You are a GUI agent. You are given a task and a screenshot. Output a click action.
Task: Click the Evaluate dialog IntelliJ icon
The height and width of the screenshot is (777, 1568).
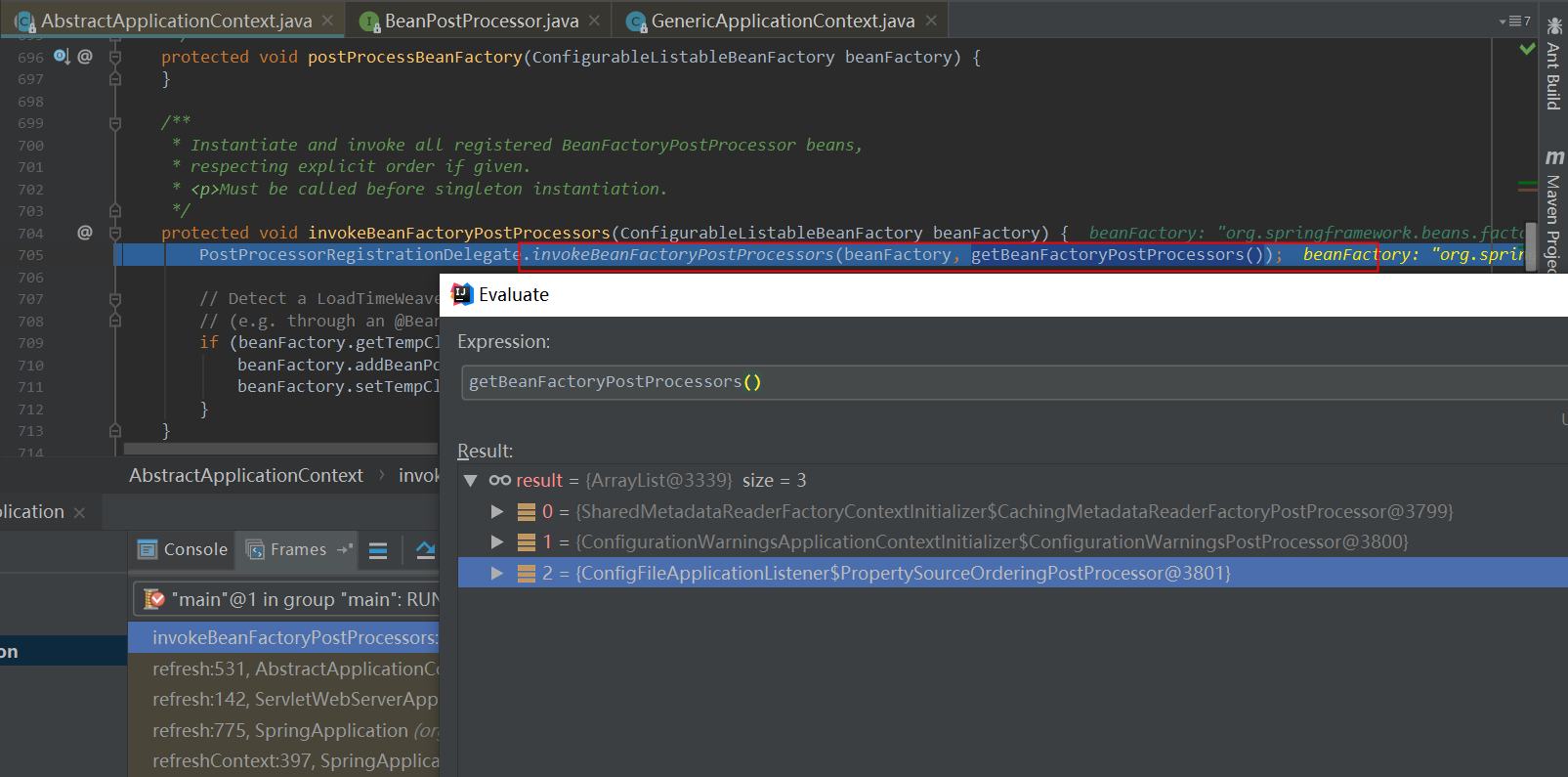(x=462, y=294)
